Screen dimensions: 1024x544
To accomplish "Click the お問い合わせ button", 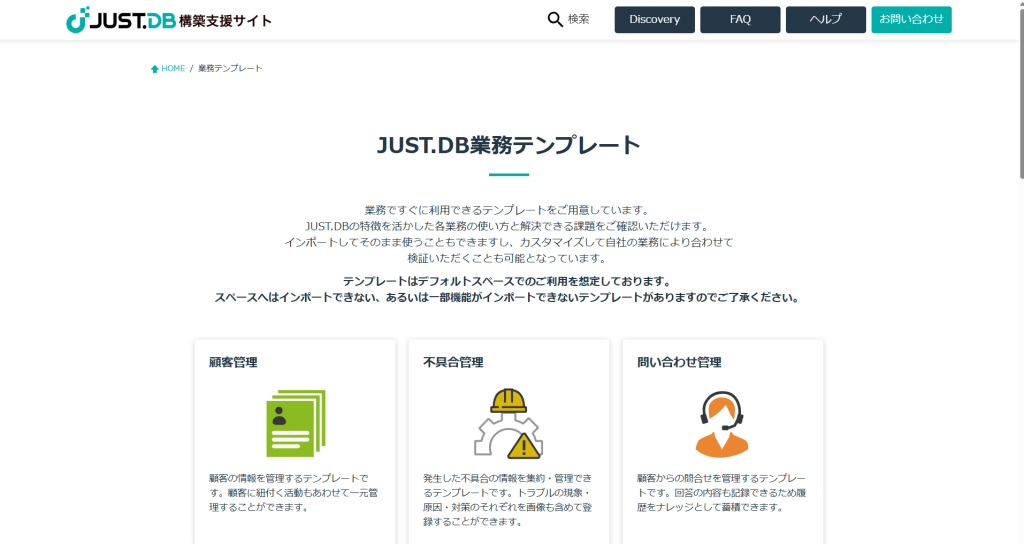I will [x=911, y=20].
